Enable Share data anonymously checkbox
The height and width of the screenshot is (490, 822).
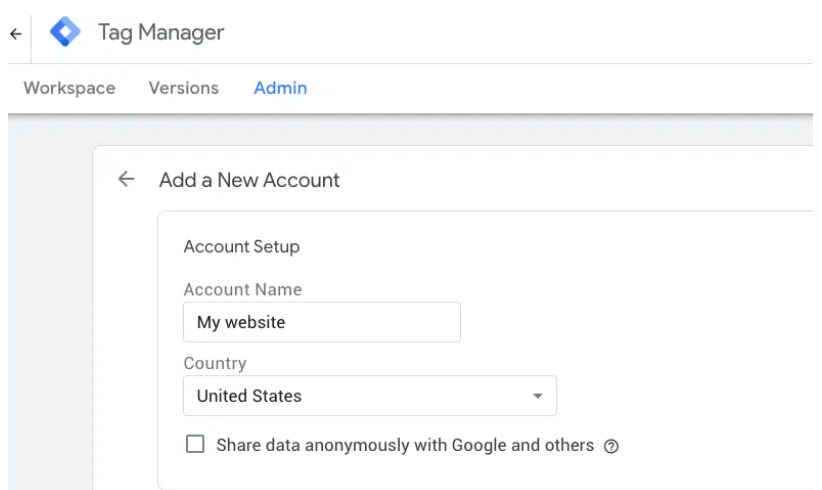(195, 444)
